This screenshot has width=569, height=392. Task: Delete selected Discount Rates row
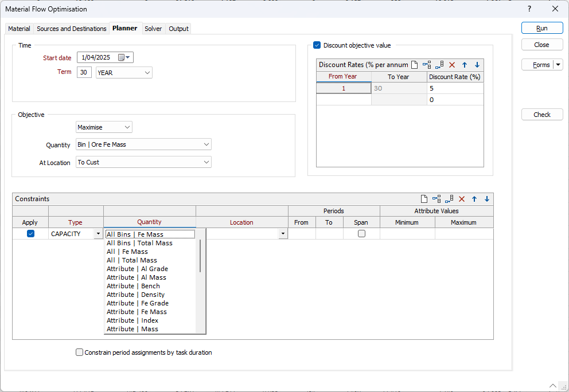pos(452,65)
